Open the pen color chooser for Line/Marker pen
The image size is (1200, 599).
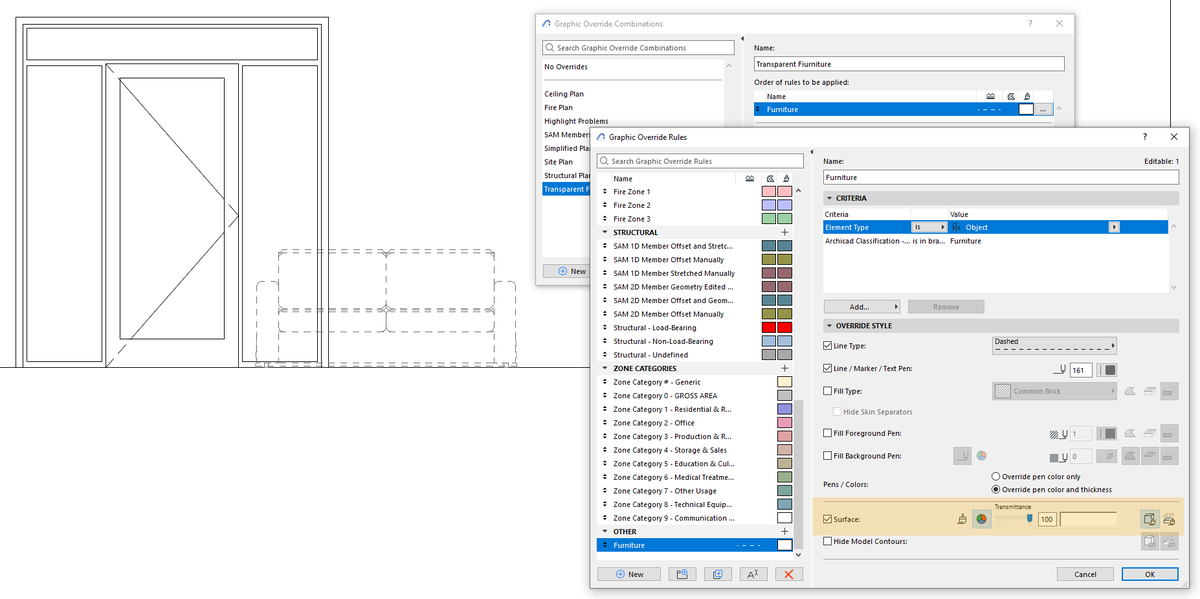tap(1107, 369)
